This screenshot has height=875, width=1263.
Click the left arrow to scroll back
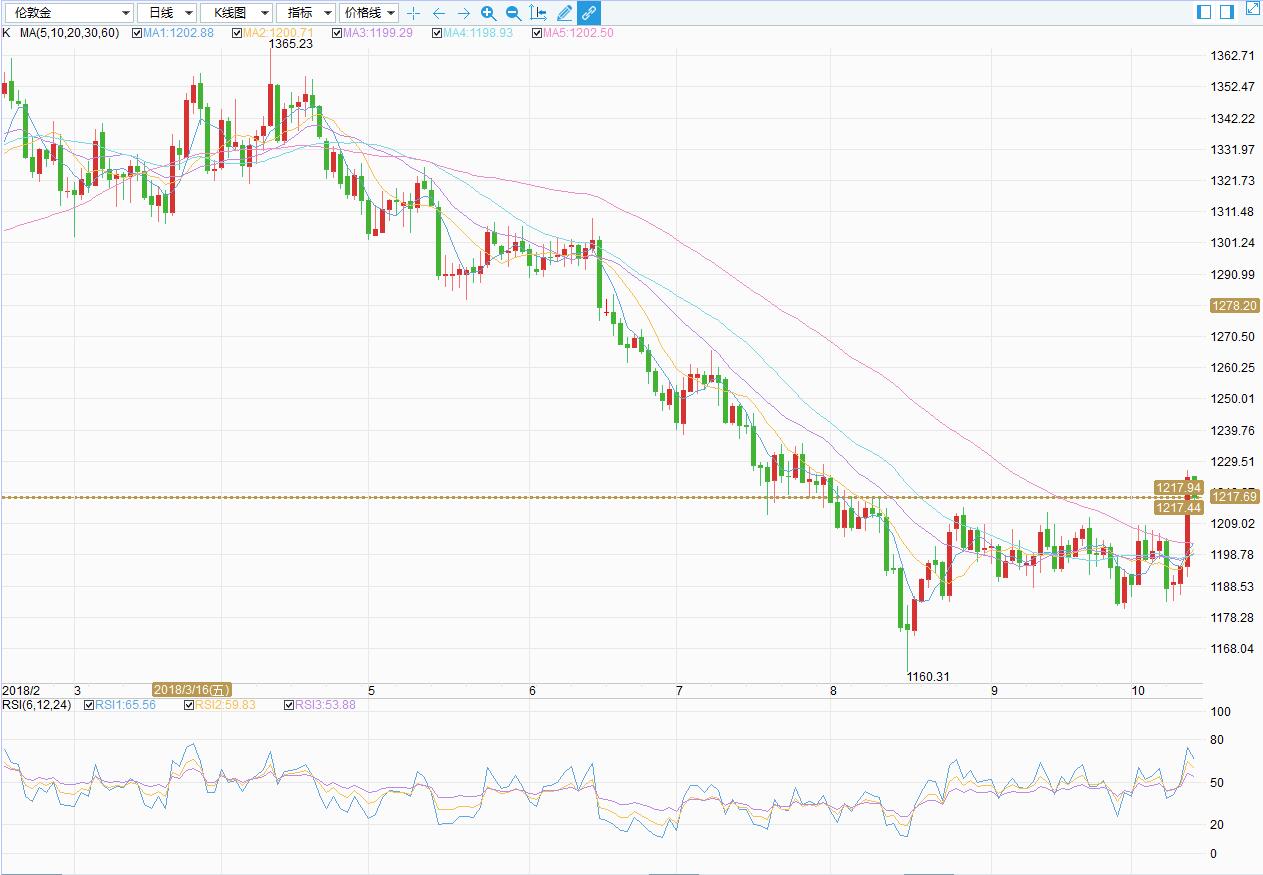click(439, 13)
